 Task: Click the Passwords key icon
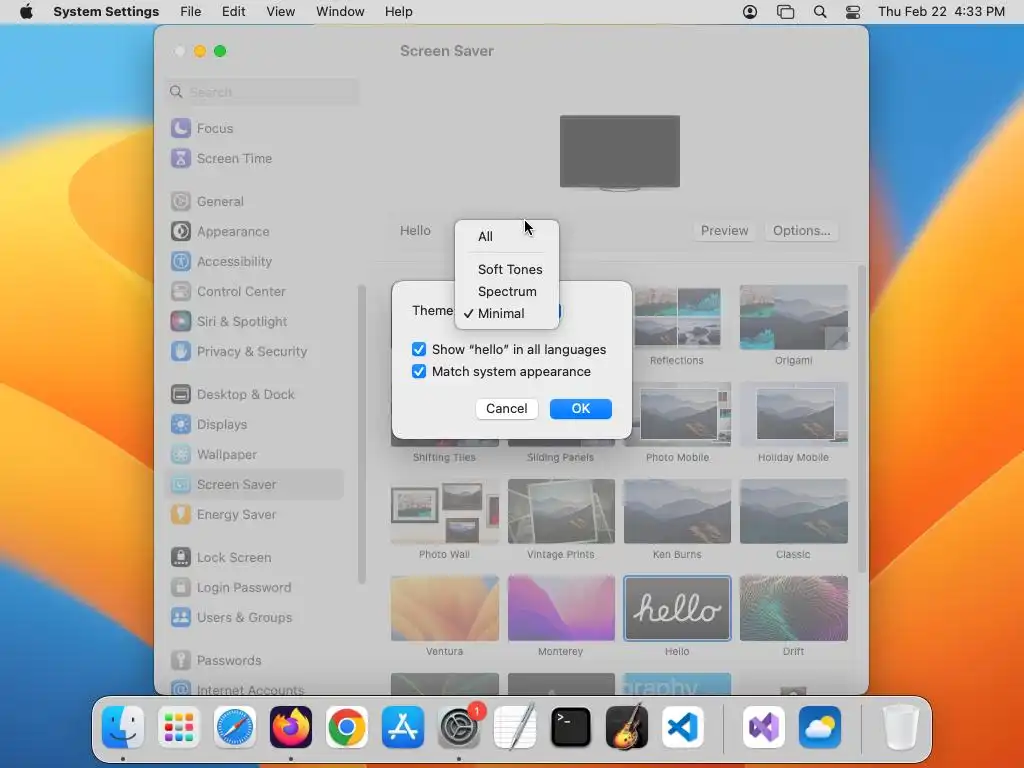(181, 661)
